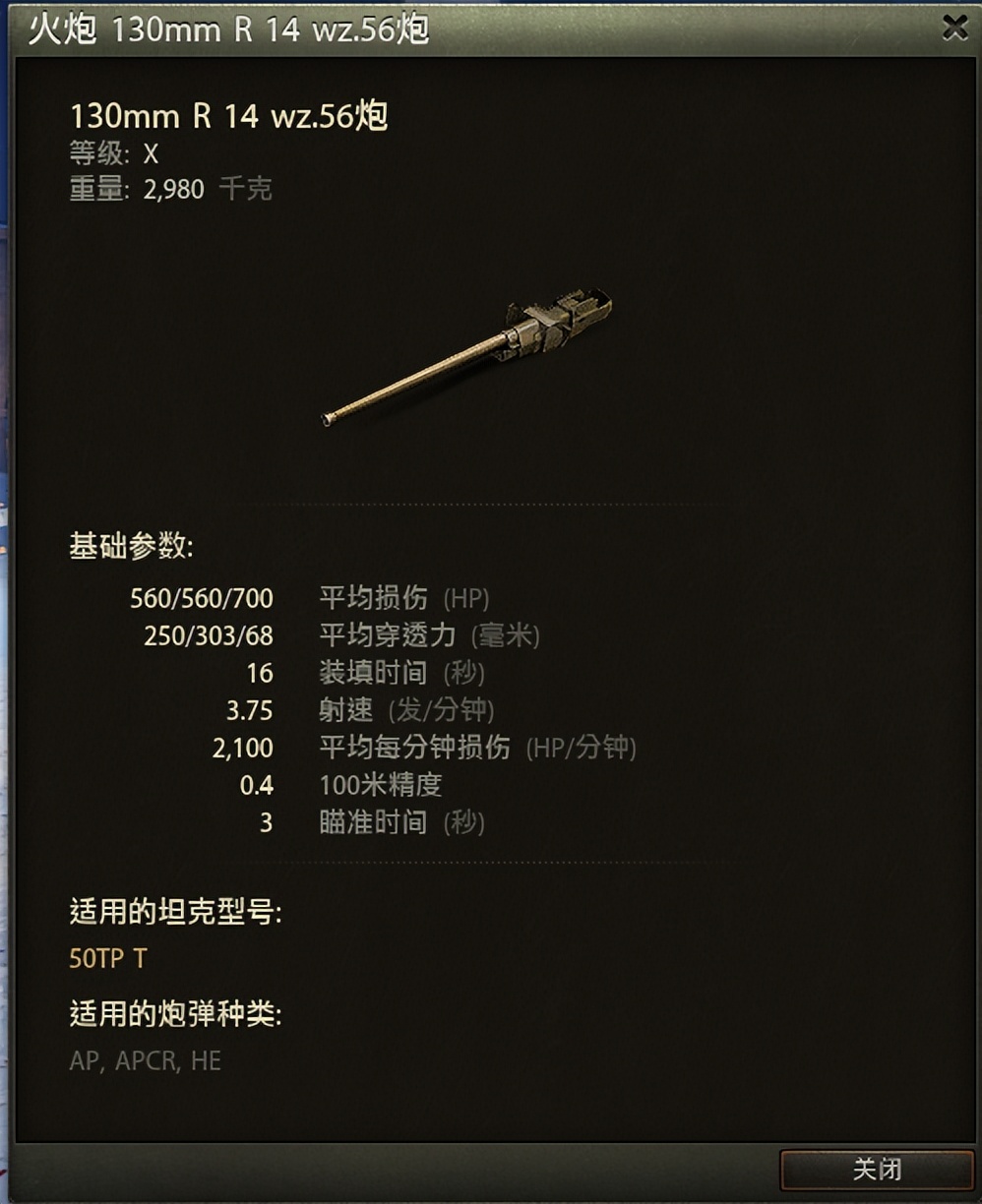The width and height of the screenshot is (982, 1204).
Task: Open the 50TP T tank link
Action: (108, 958)
